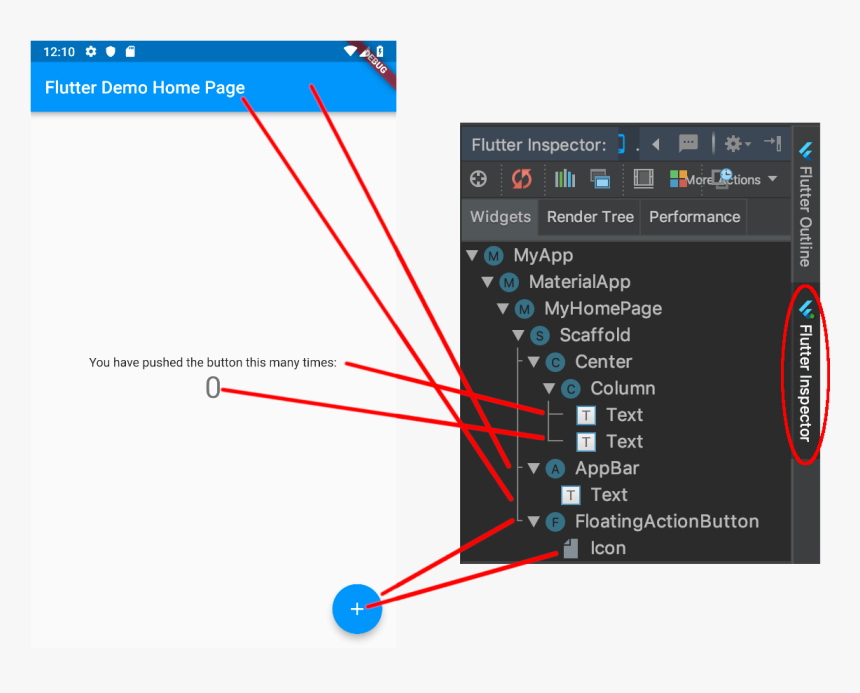Activate the Select Widget Mode crosshair icon
Image resolution: width=860 pixels, height=693 pixels.
coord(478,179)
